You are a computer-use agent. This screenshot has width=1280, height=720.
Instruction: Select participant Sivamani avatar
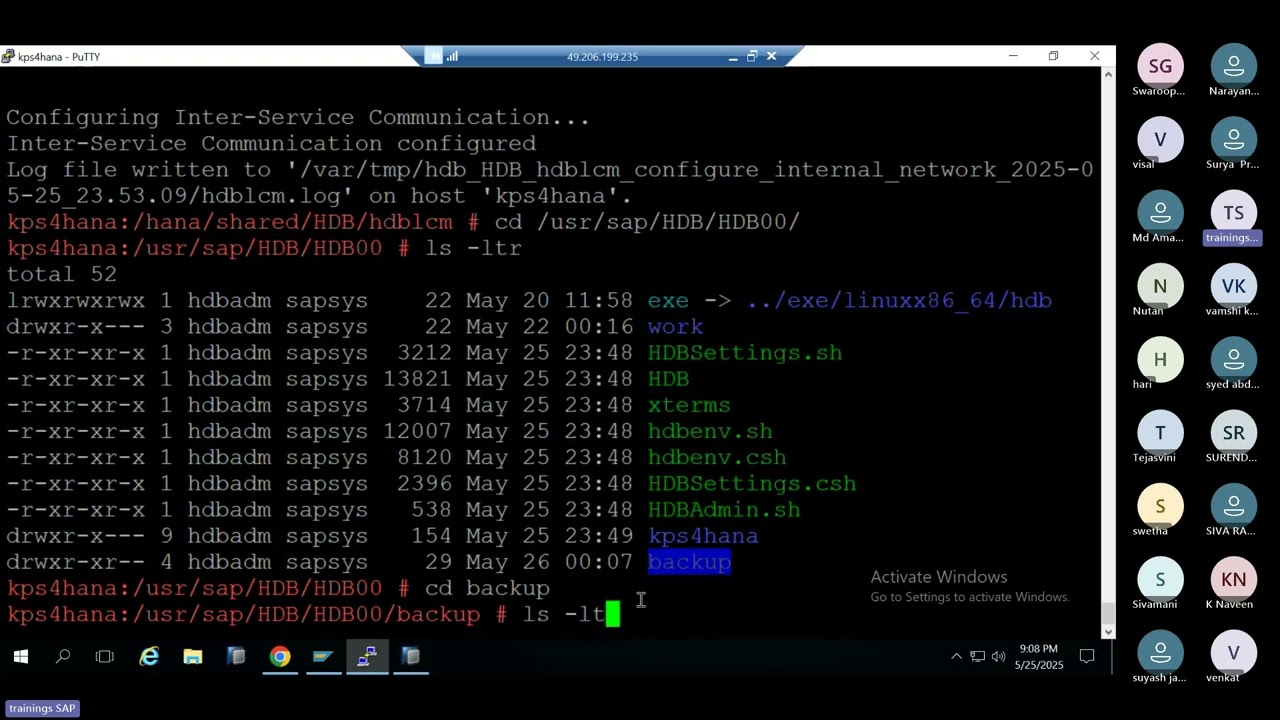pyautogui.click(x=1160, y=579)
